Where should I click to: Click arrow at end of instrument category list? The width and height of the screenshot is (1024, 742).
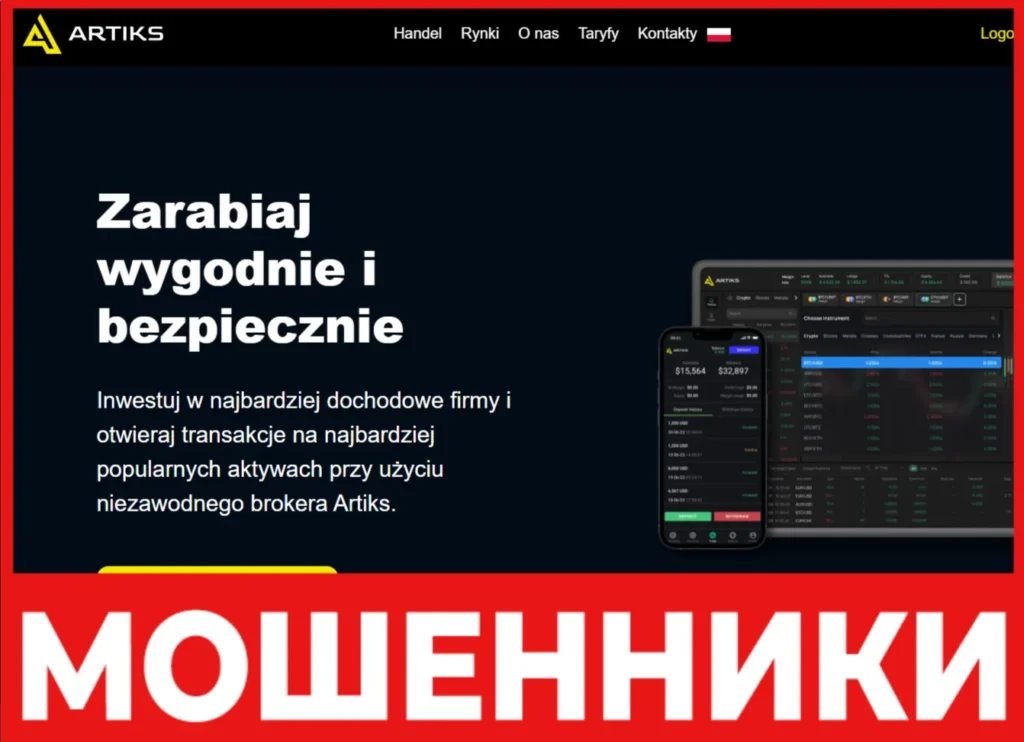(x=999, y=336)
